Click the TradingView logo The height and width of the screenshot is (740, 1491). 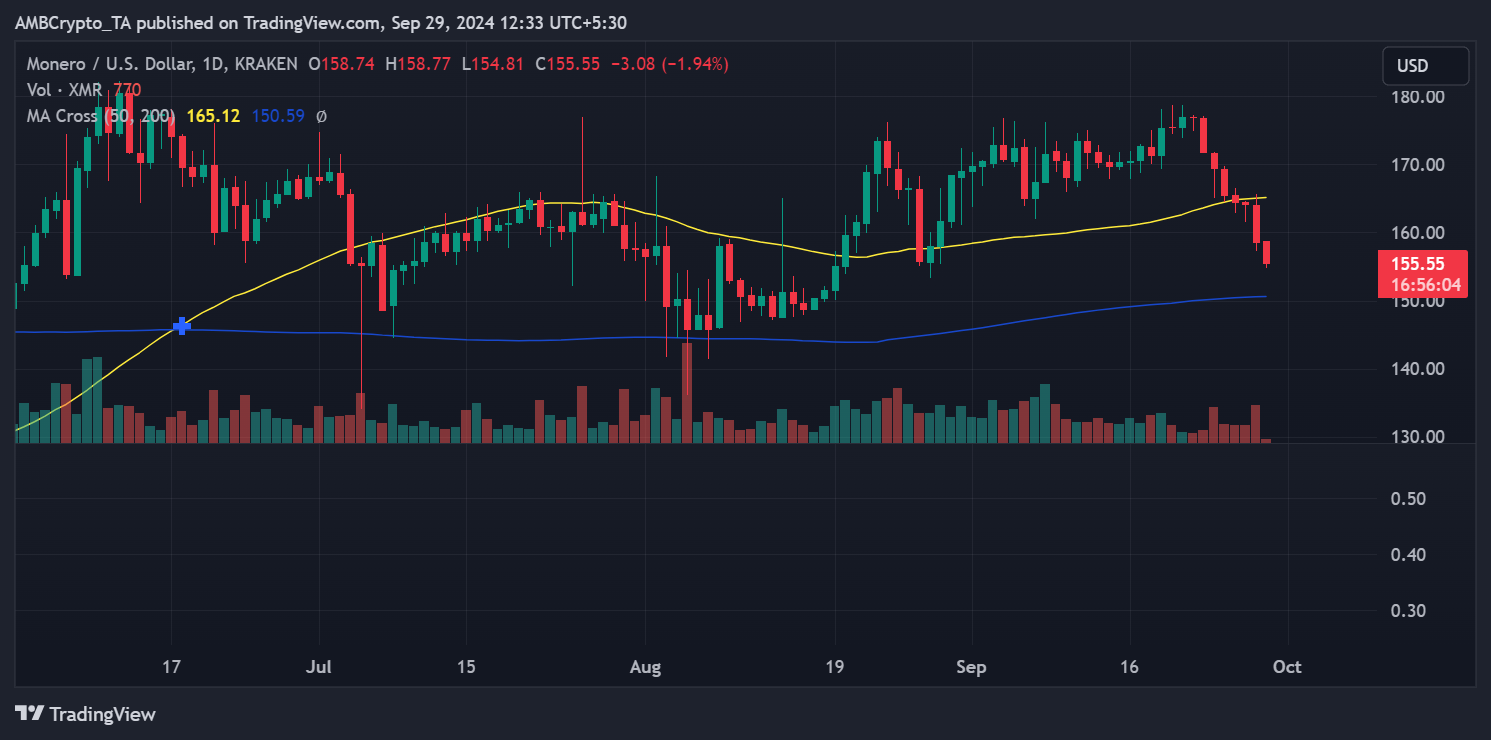86,714
